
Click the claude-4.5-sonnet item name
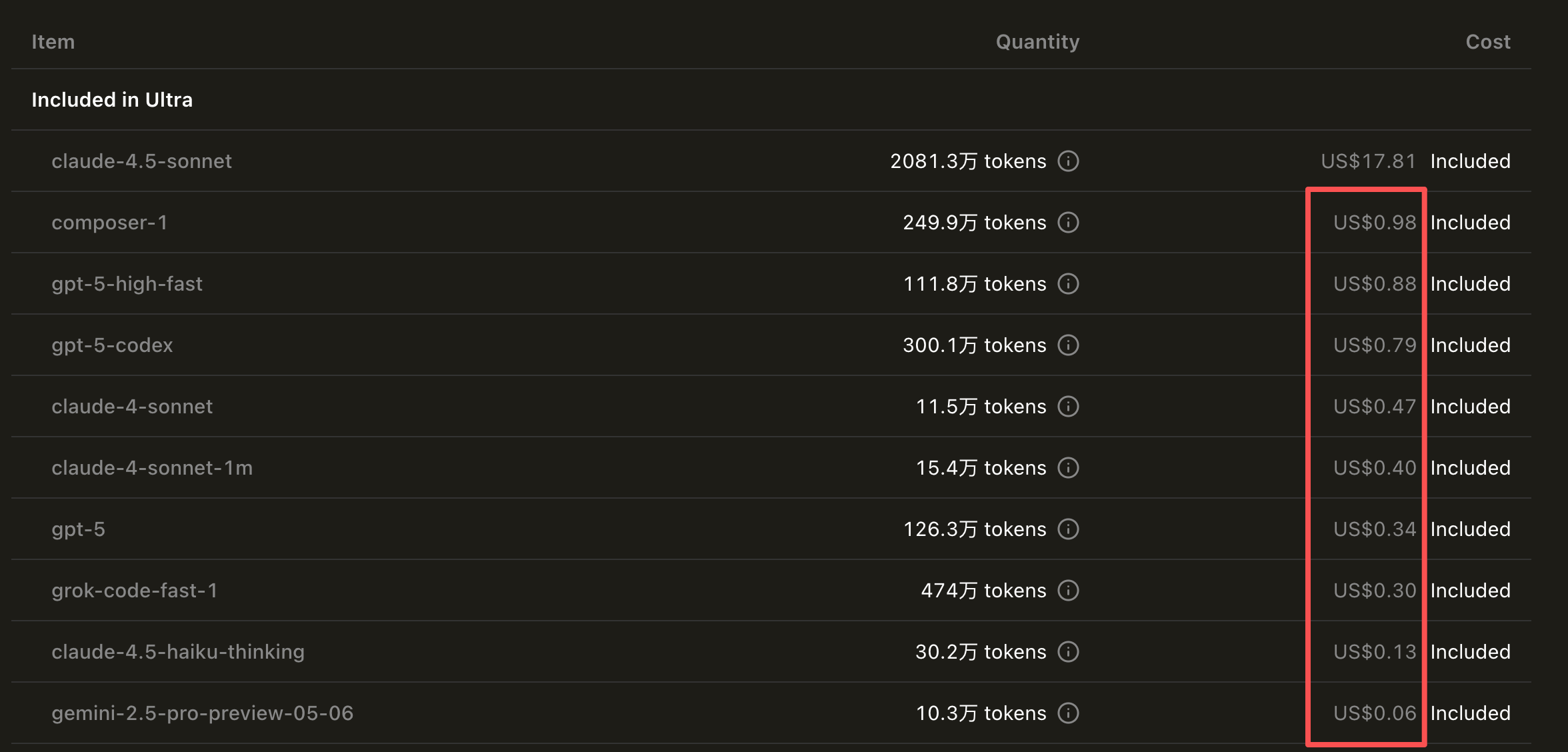141,161
